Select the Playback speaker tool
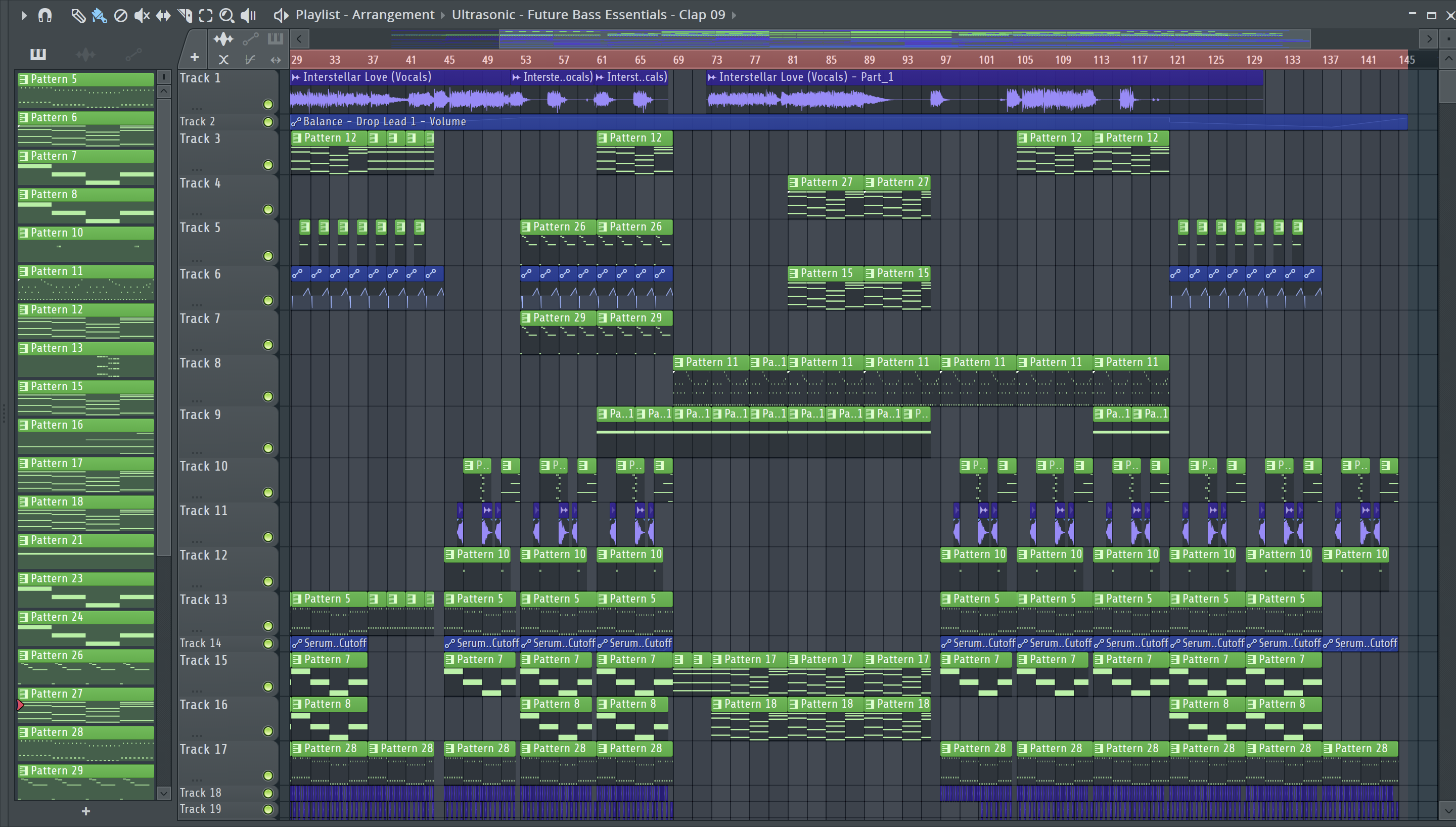The image size is (1456, 827). (248, 15)
